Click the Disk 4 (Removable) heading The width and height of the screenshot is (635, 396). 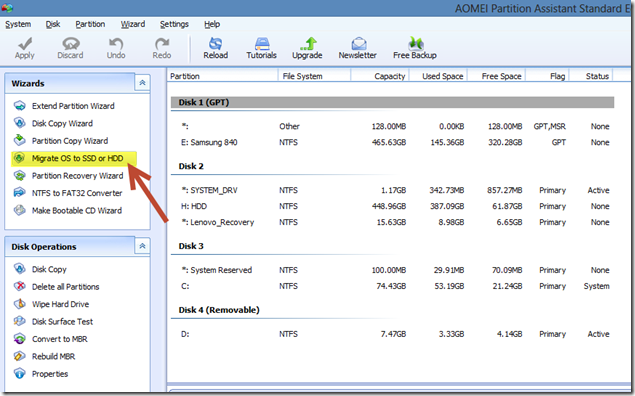coord(219,310)
